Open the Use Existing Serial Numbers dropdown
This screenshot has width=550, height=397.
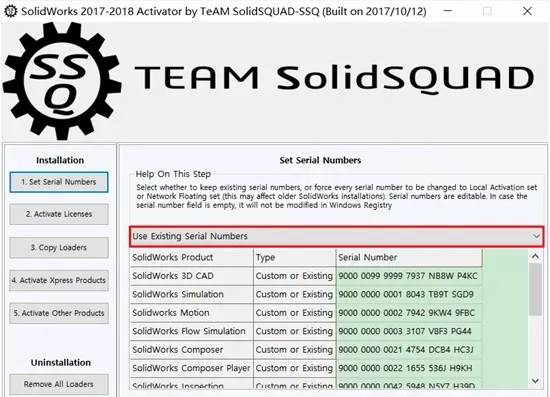(337, 236)
